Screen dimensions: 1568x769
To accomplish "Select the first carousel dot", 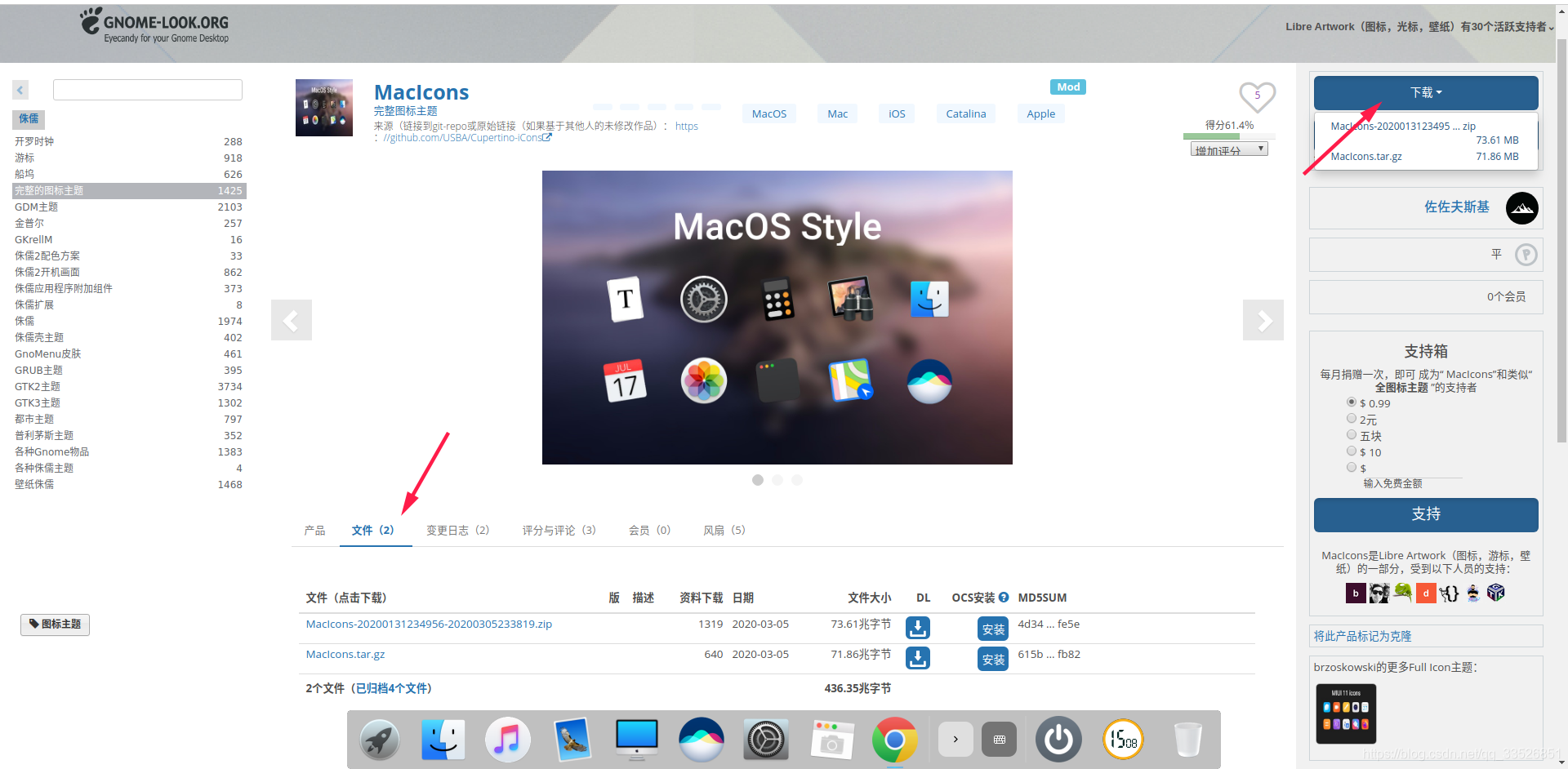I will pyautogui.click(x=758, y=480).
